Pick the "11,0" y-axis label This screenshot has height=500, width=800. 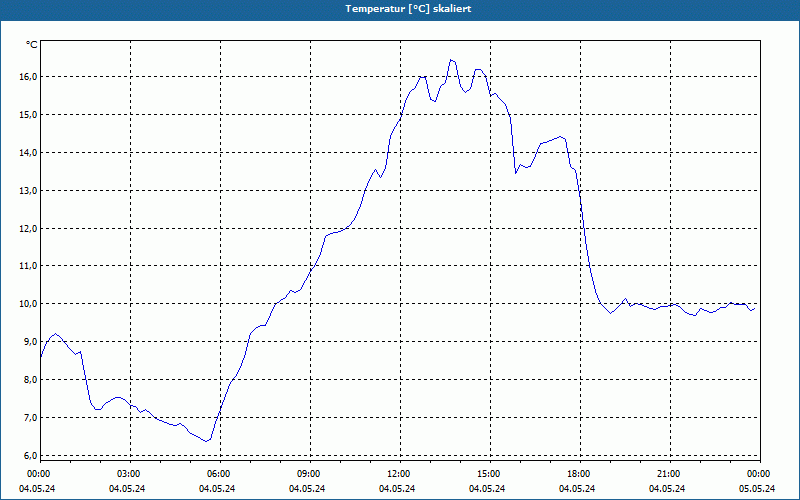28,266
